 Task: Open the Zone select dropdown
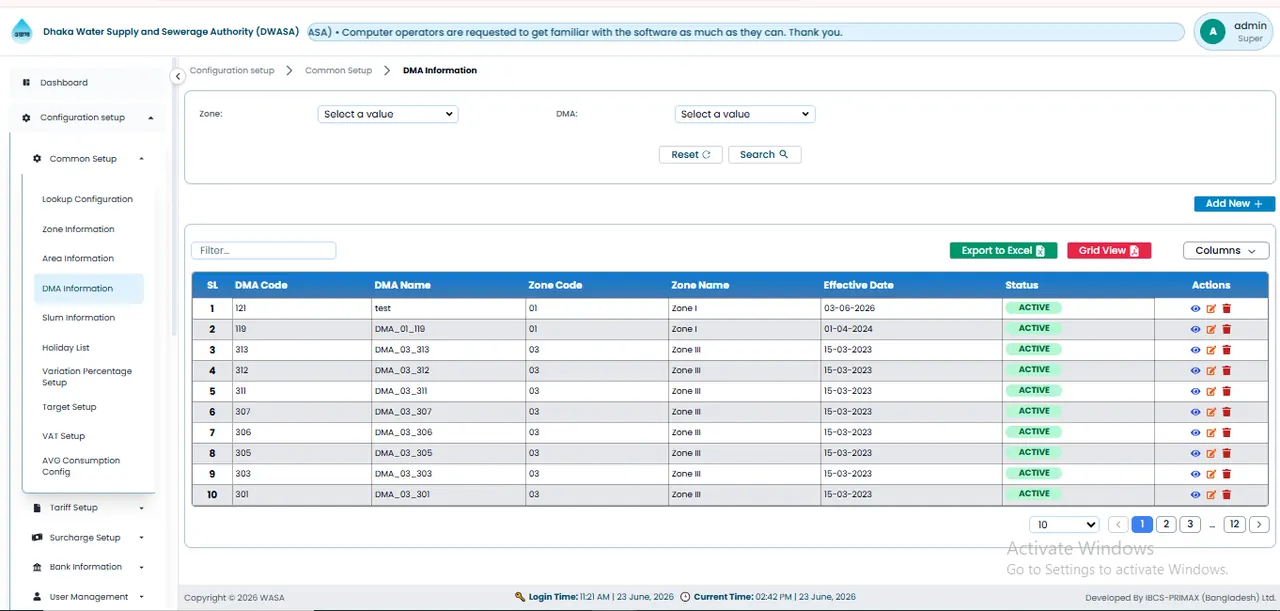[388, 114]
